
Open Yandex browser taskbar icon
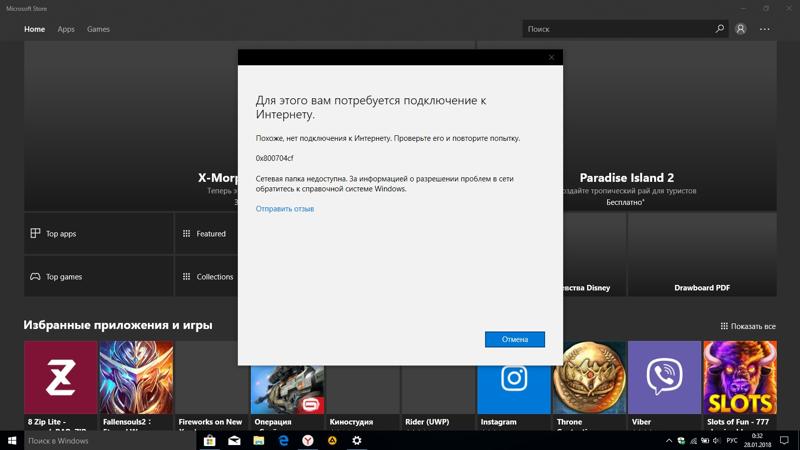tap(308, 440)
